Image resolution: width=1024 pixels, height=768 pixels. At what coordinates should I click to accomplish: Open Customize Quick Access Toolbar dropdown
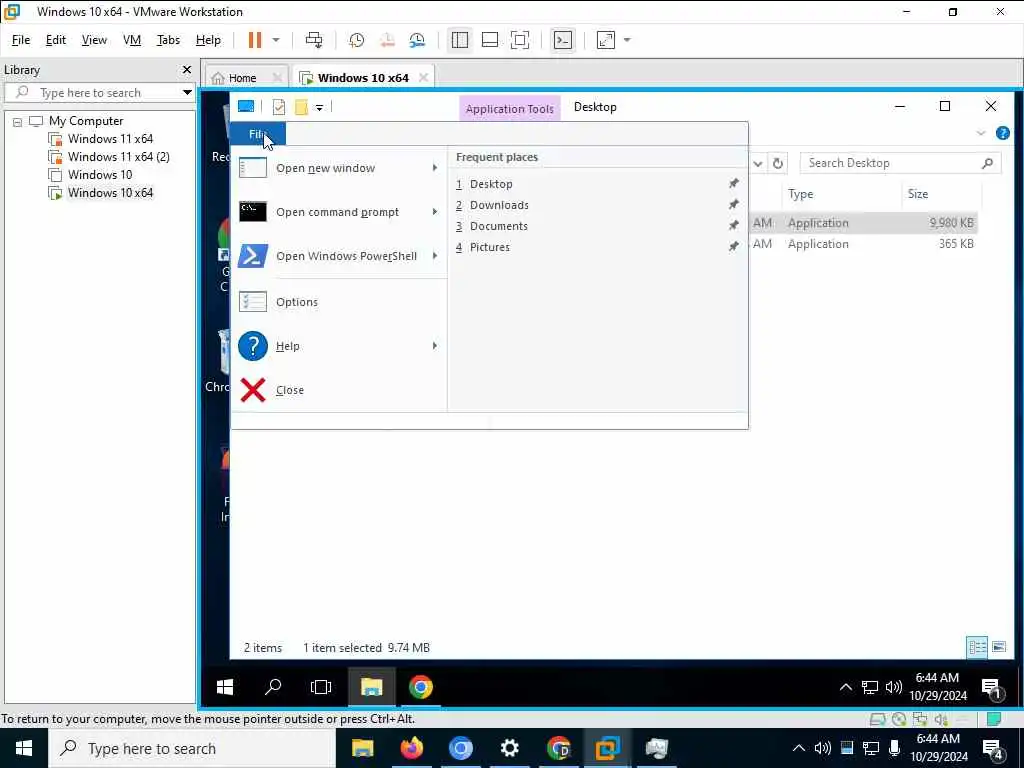(x=319, y=107)
